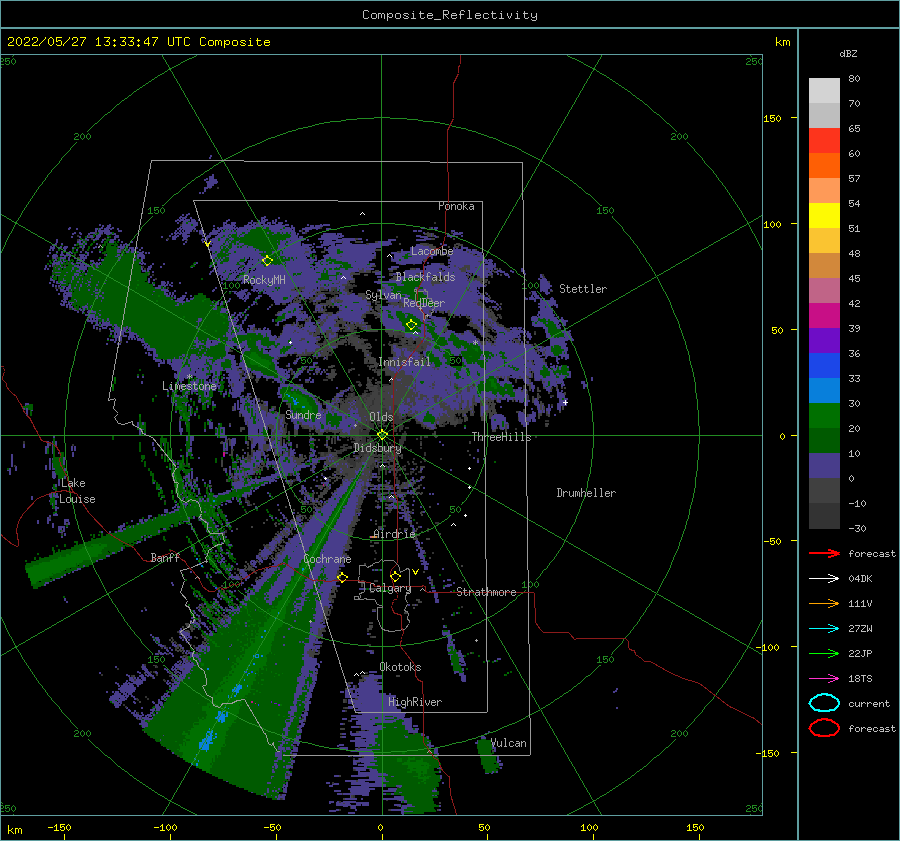Click the Blackfalds city label
Image resolution: width=900 pixels, height=841 pixels.
pos(425,277)
